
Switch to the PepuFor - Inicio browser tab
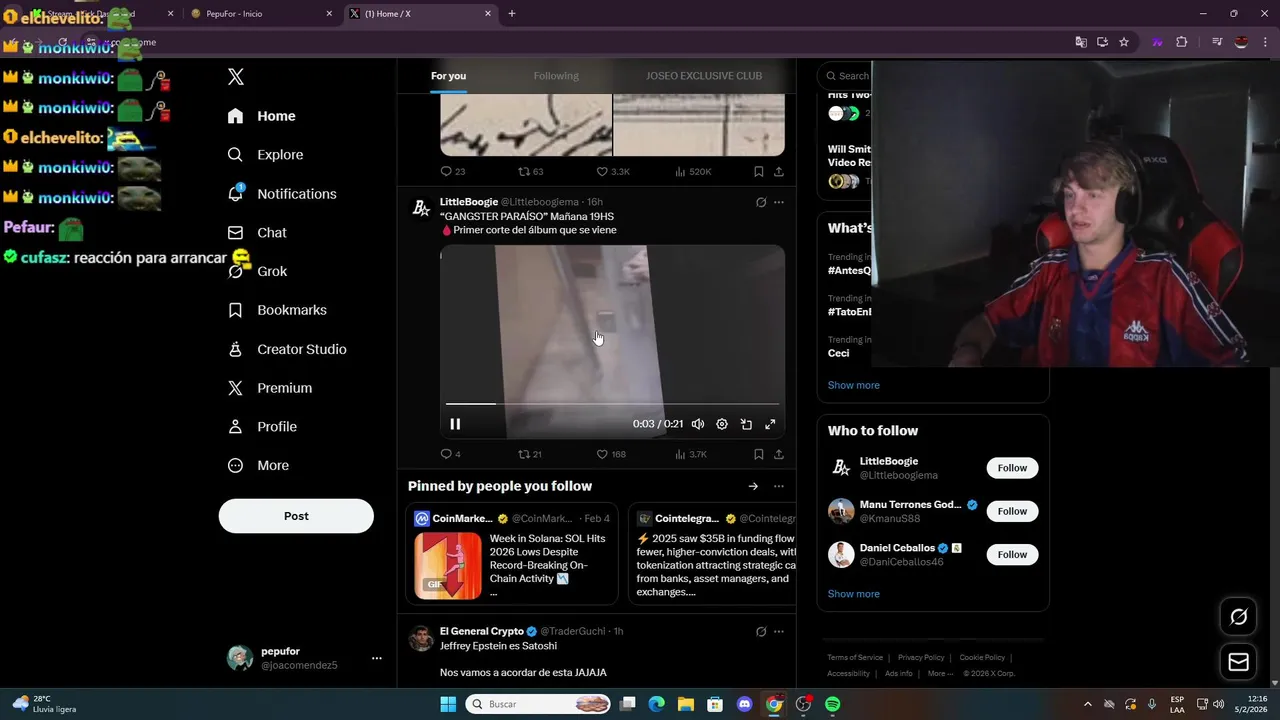pos(261,14)
